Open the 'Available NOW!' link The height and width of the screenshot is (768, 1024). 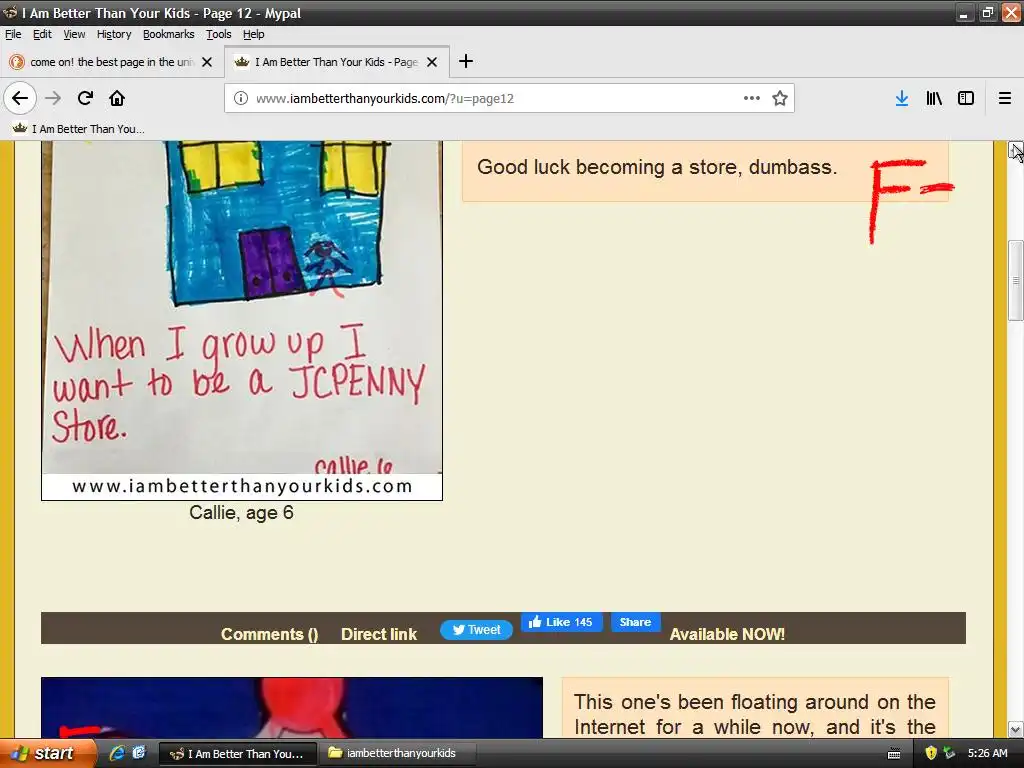click(727, 634)
